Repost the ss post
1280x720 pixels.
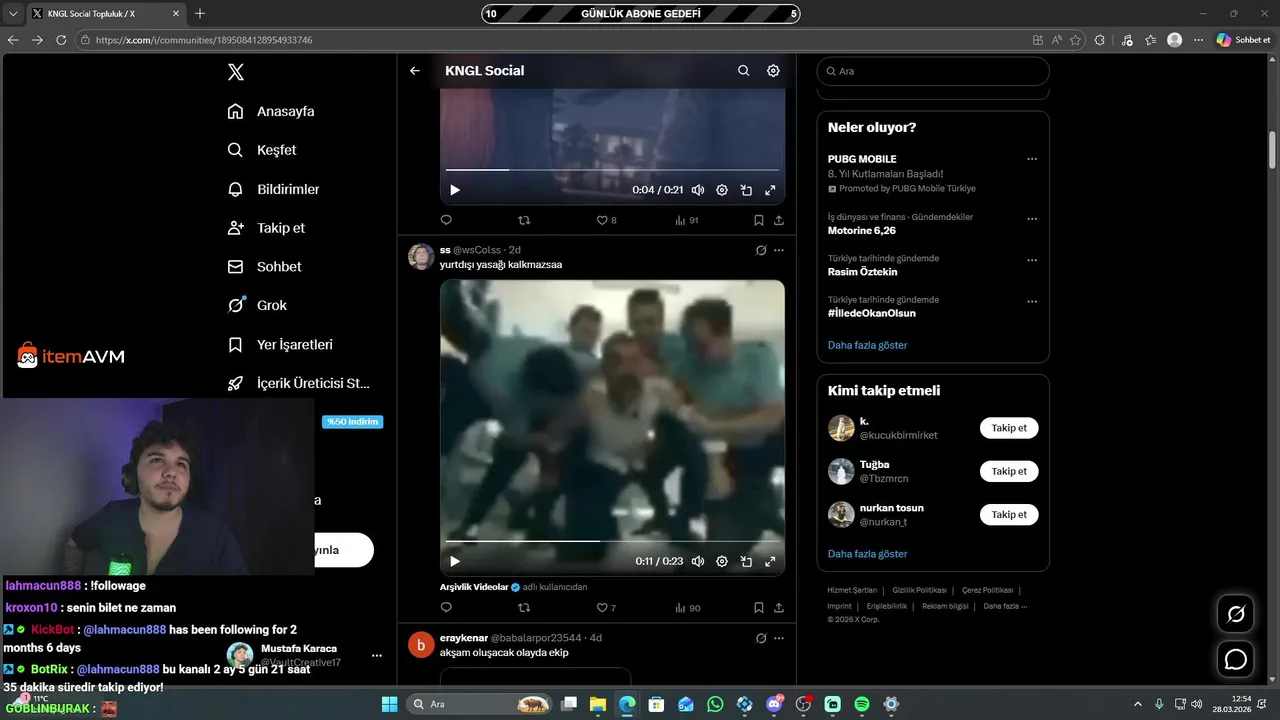(x=524, y=607)
